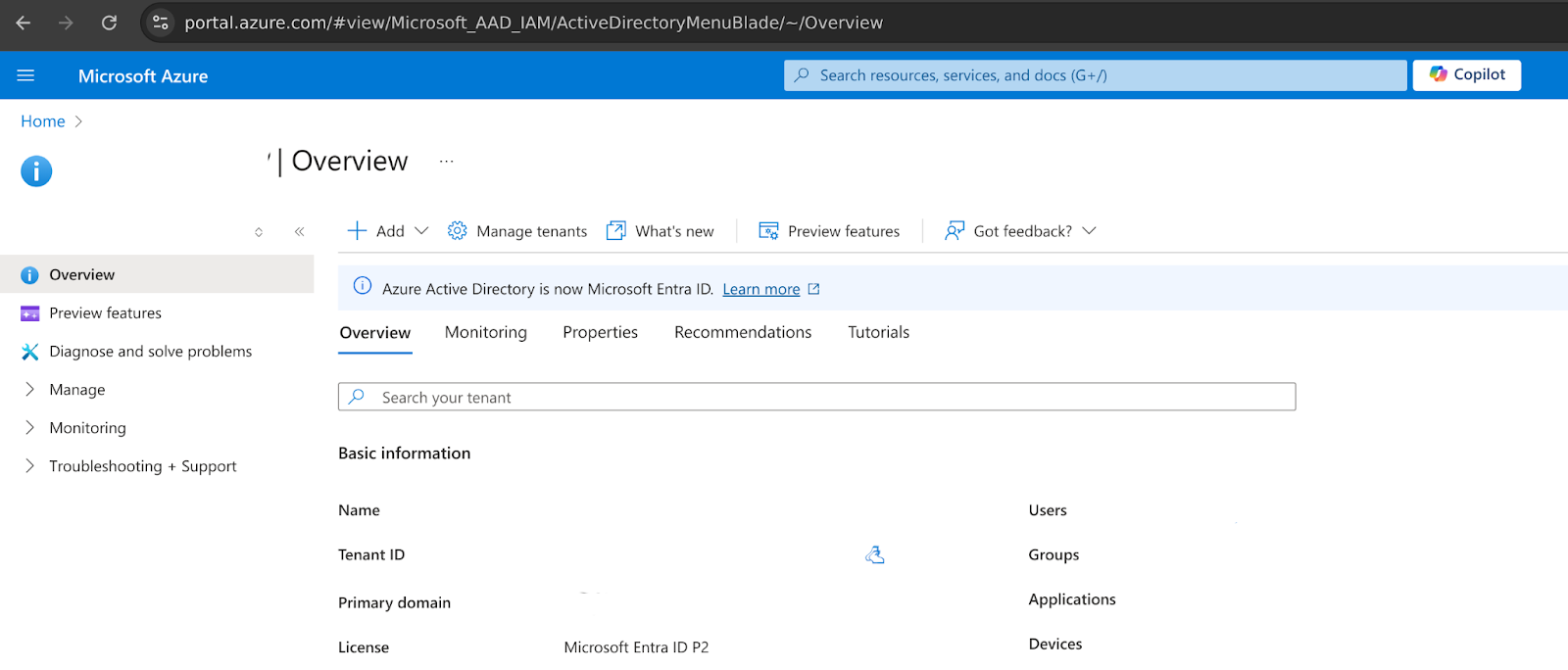Open the Azure portal hamburger menu

[x=26, y=75]
